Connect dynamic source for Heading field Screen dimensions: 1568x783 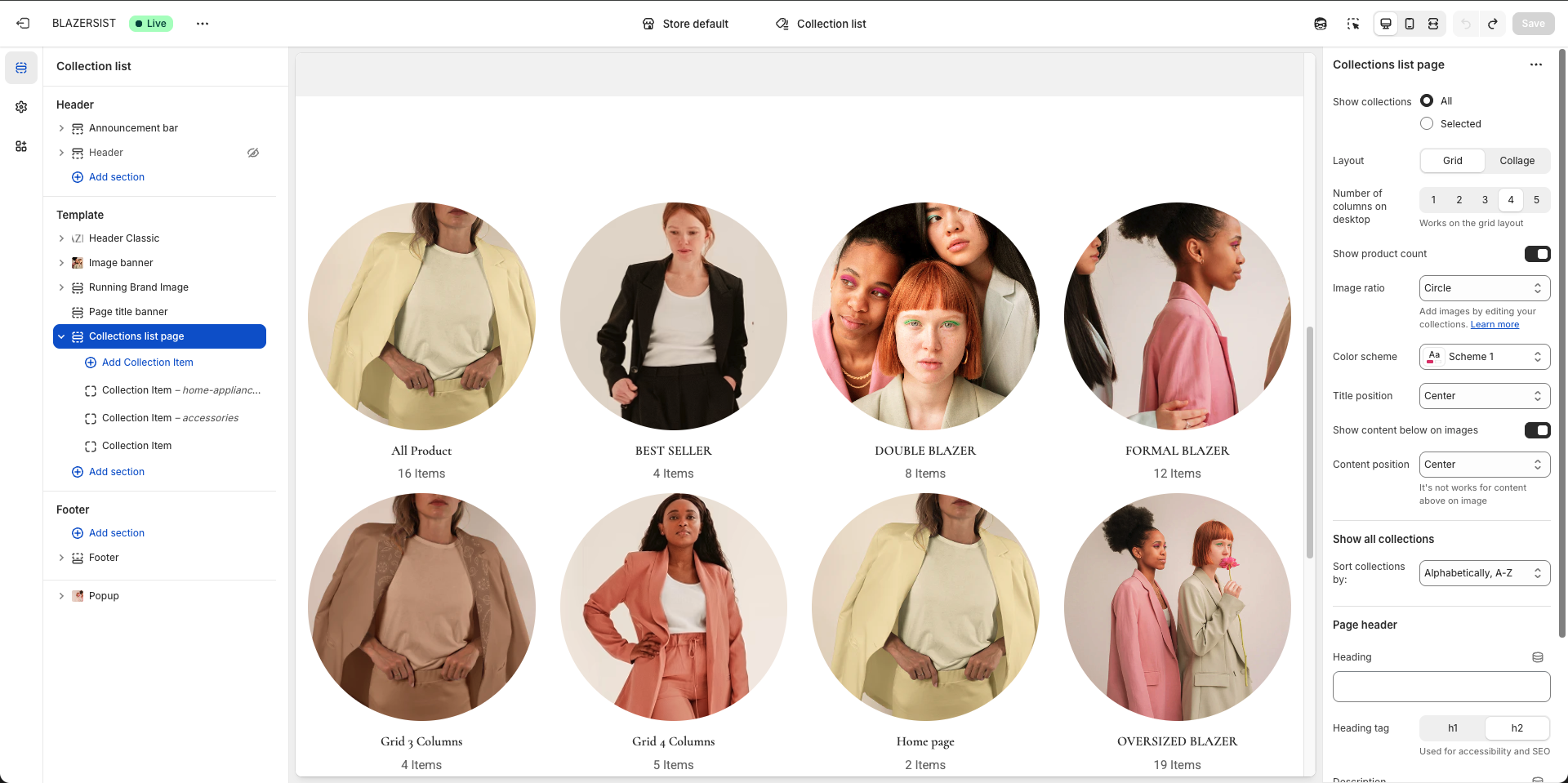point(1537,657)
